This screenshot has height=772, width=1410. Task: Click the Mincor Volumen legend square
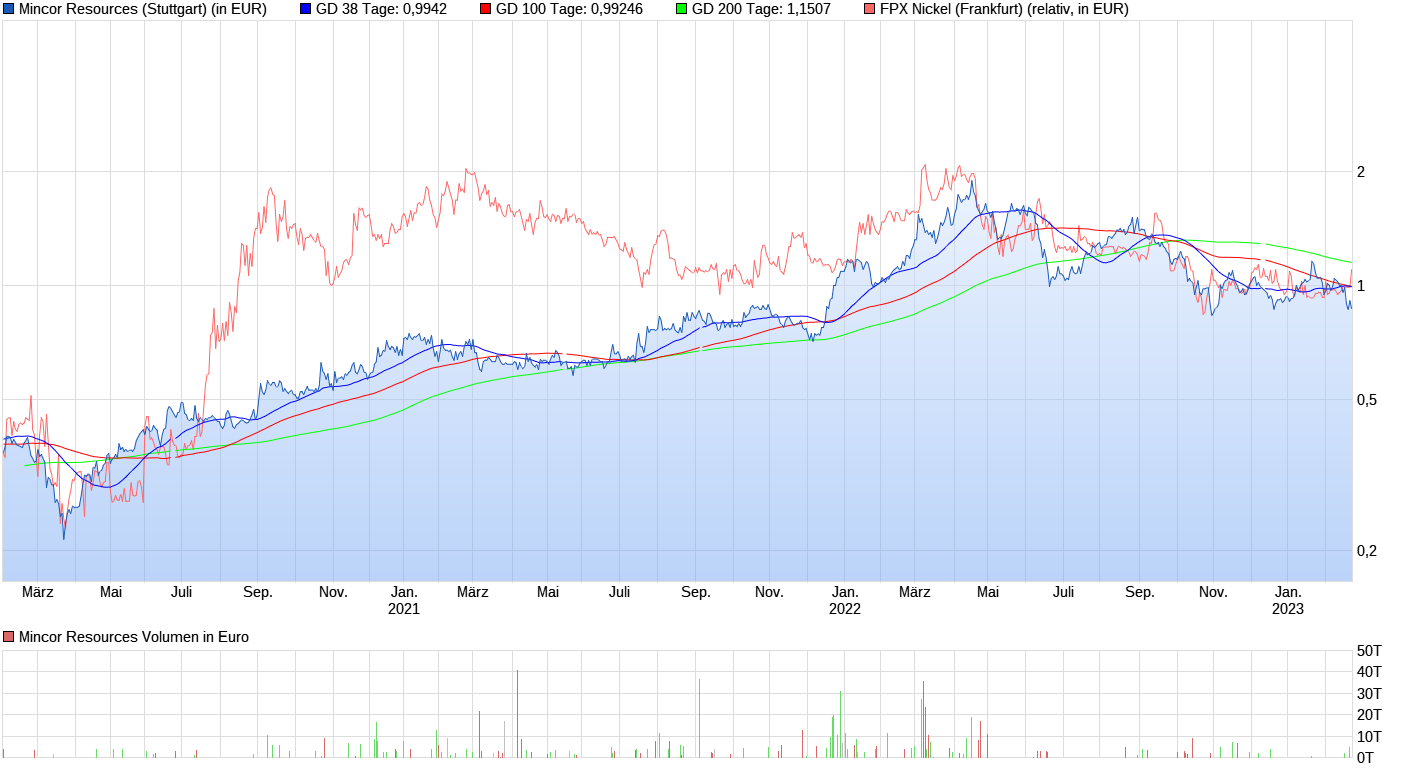tap(8, 637)
